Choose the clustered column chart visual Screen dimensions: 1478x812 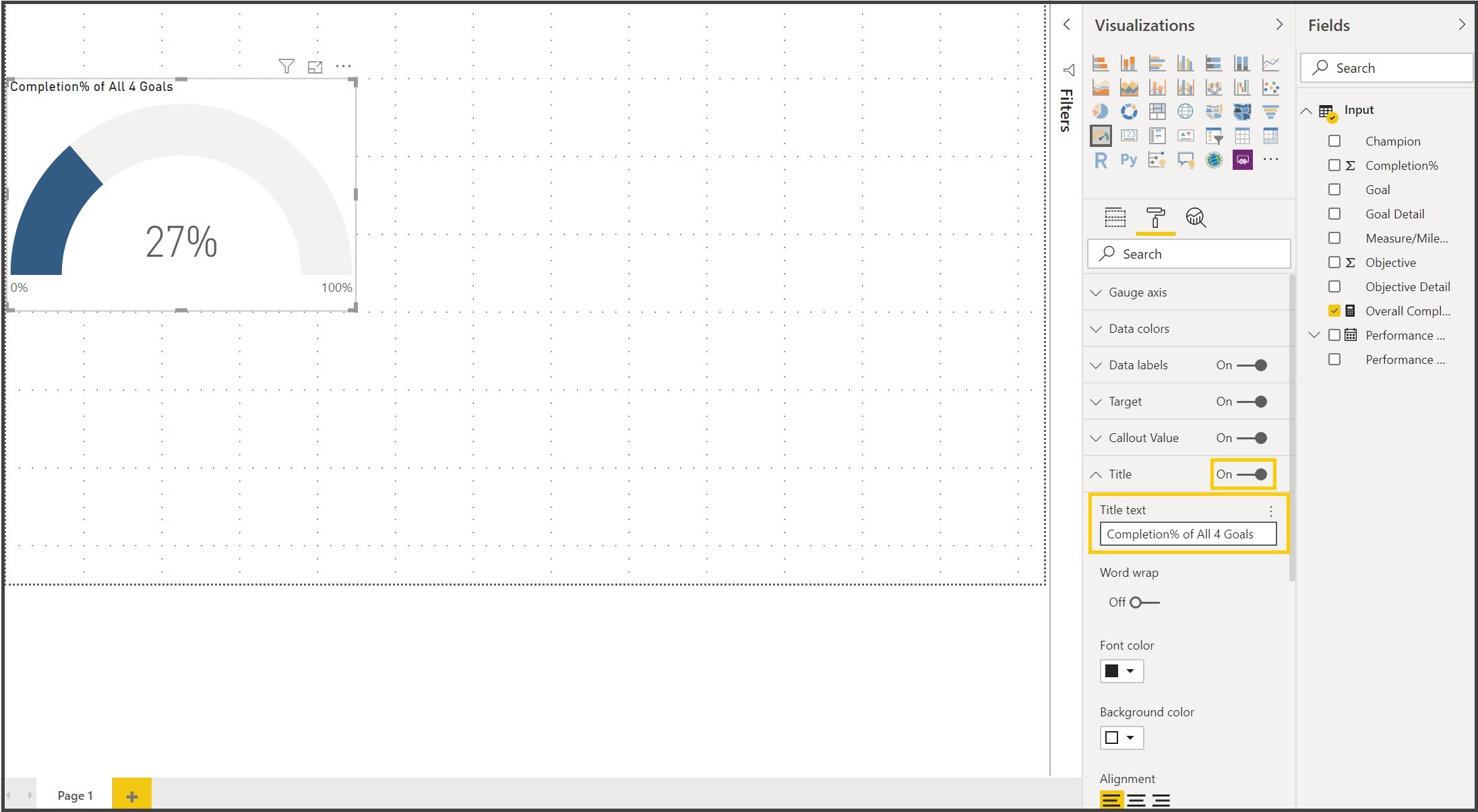coord(1186,63)
